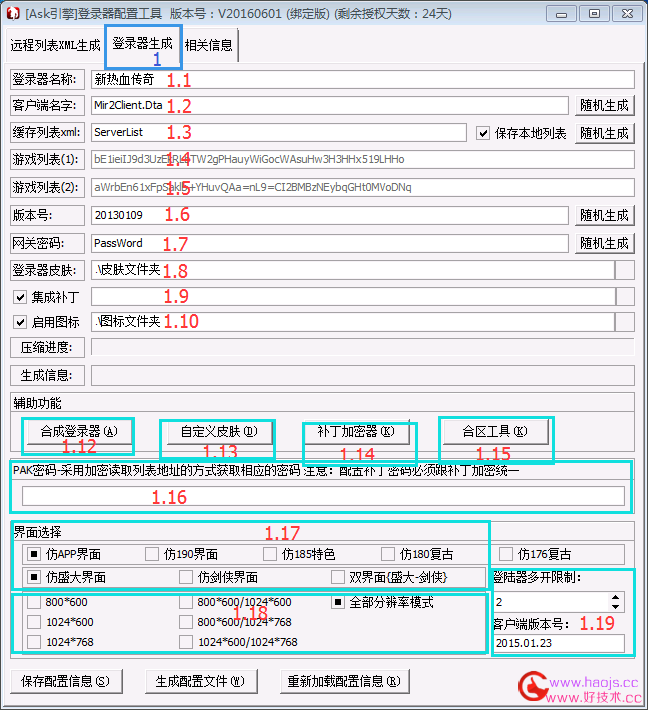The image size is (648, 710).
Task: Check the 1024*600/1024*768 option
Action: pyautogui.click(x=186, y=642)
